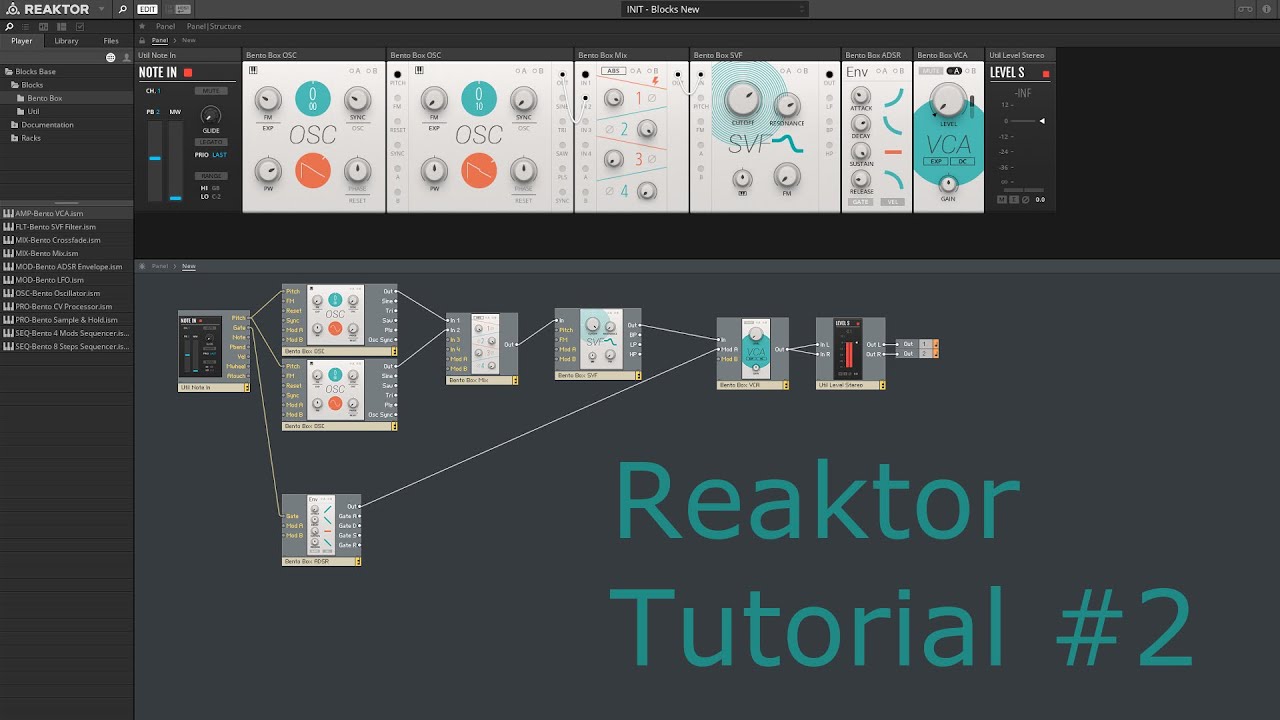The width and height of the screenshot is (1280, 720).
Task: Click the magnifier icon beside the EDIT button
Action: (123, 9)
